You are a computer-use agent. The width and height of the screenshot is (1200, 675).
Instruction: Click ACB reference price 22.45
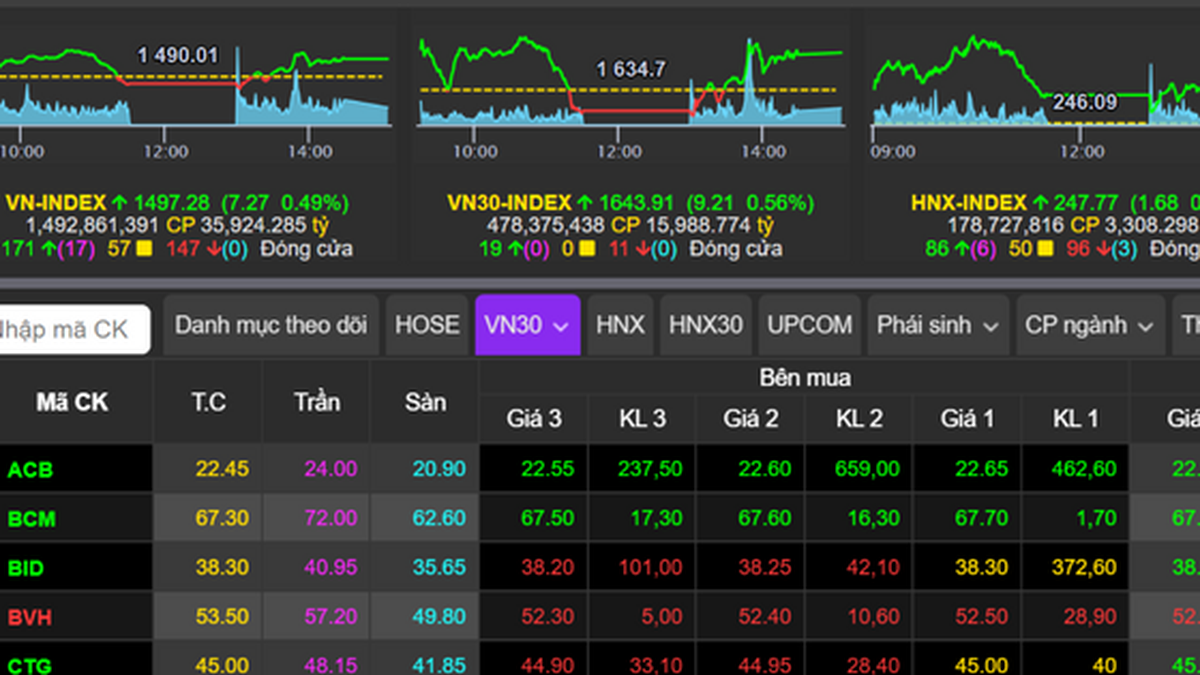pyautogui.click(x=222, y=469)
